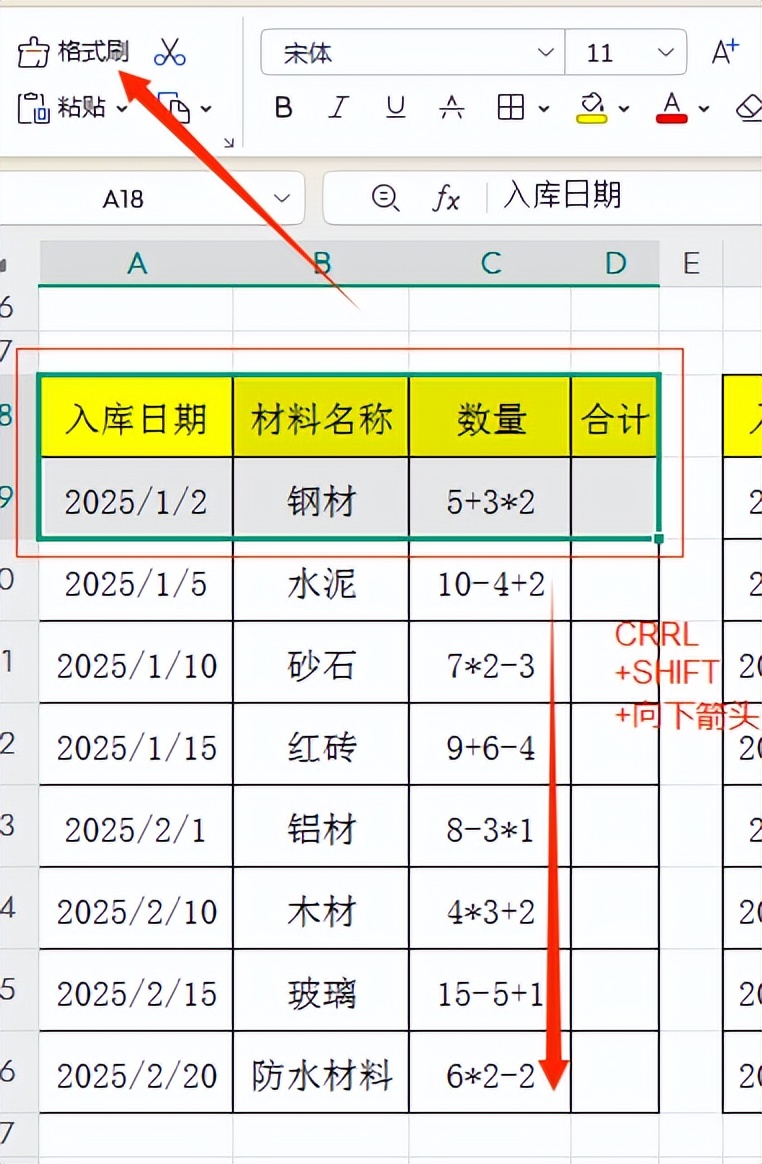
Task: Click the zoom magnifier icon in formula bar
Action: (385, 198)
